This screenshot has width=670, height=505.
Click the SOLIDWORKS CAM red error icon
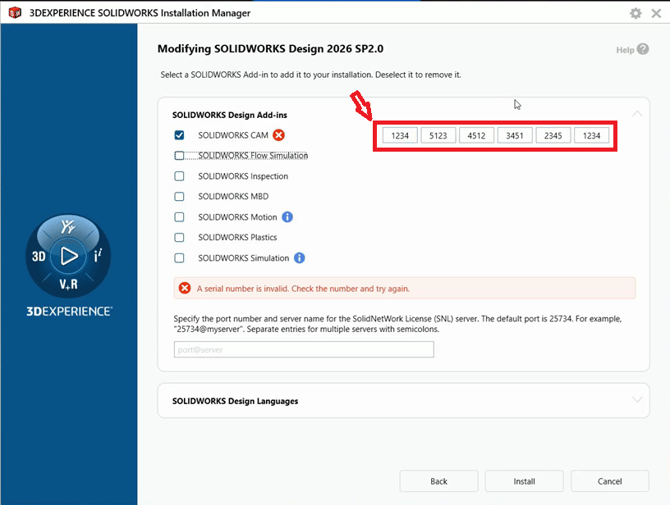(279, 135)
